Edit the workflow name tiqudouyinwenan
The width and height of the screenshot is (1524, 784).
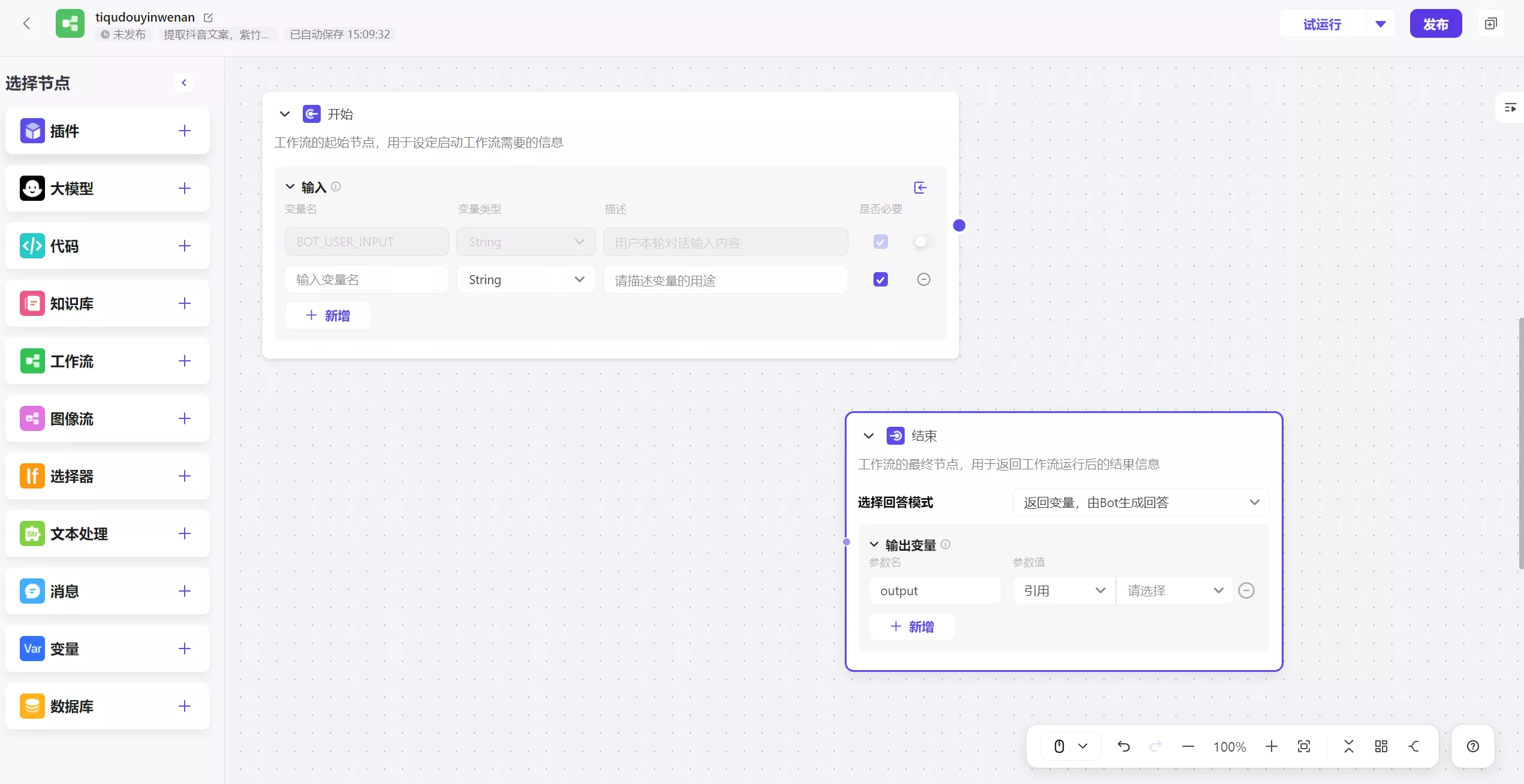tap(208, 17)
